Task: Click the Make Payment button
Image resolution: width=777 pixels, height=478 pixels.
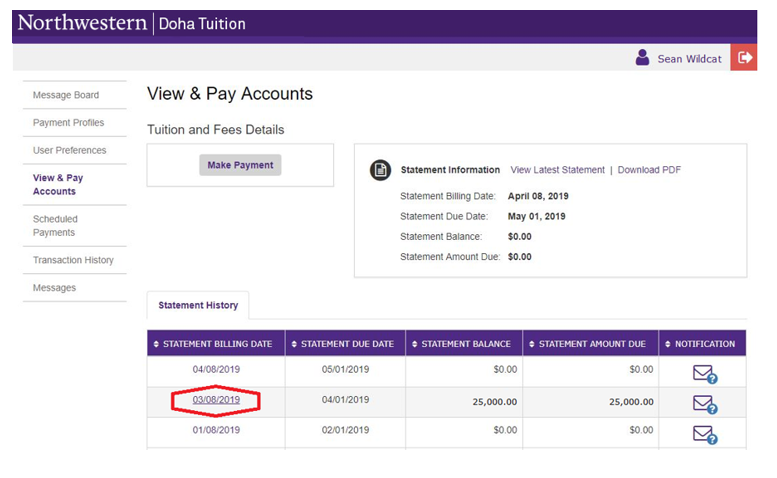Action: point(240,165)
